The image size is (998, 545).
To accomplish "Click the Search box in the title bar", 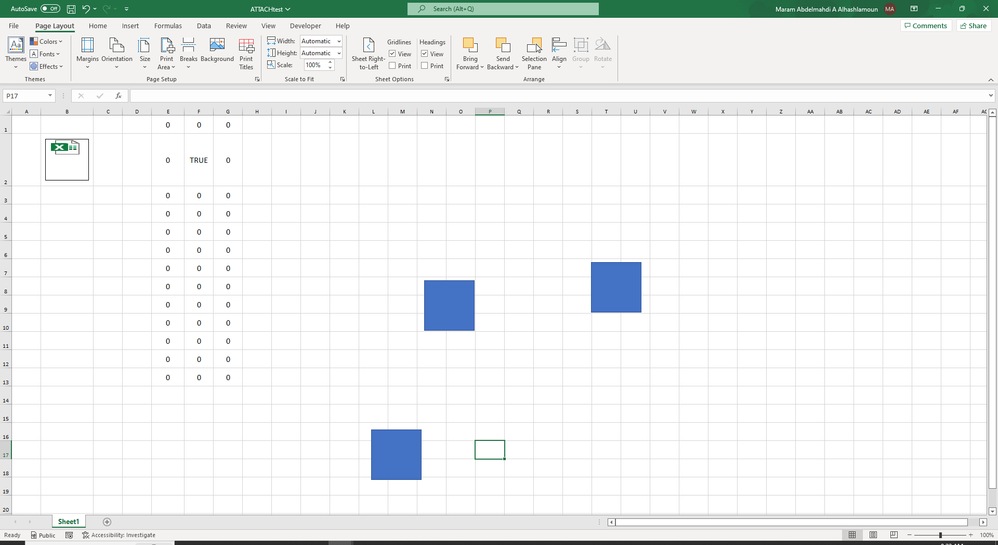I will [503, 9].
